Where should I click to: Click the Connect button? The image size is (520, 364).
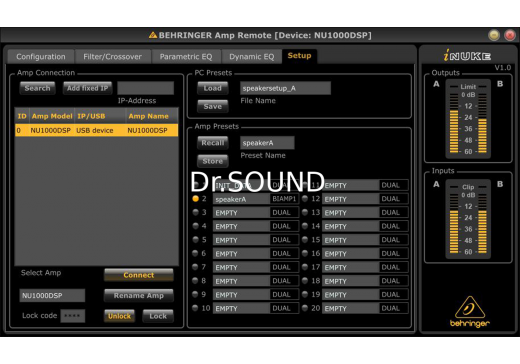coord(139,275)
